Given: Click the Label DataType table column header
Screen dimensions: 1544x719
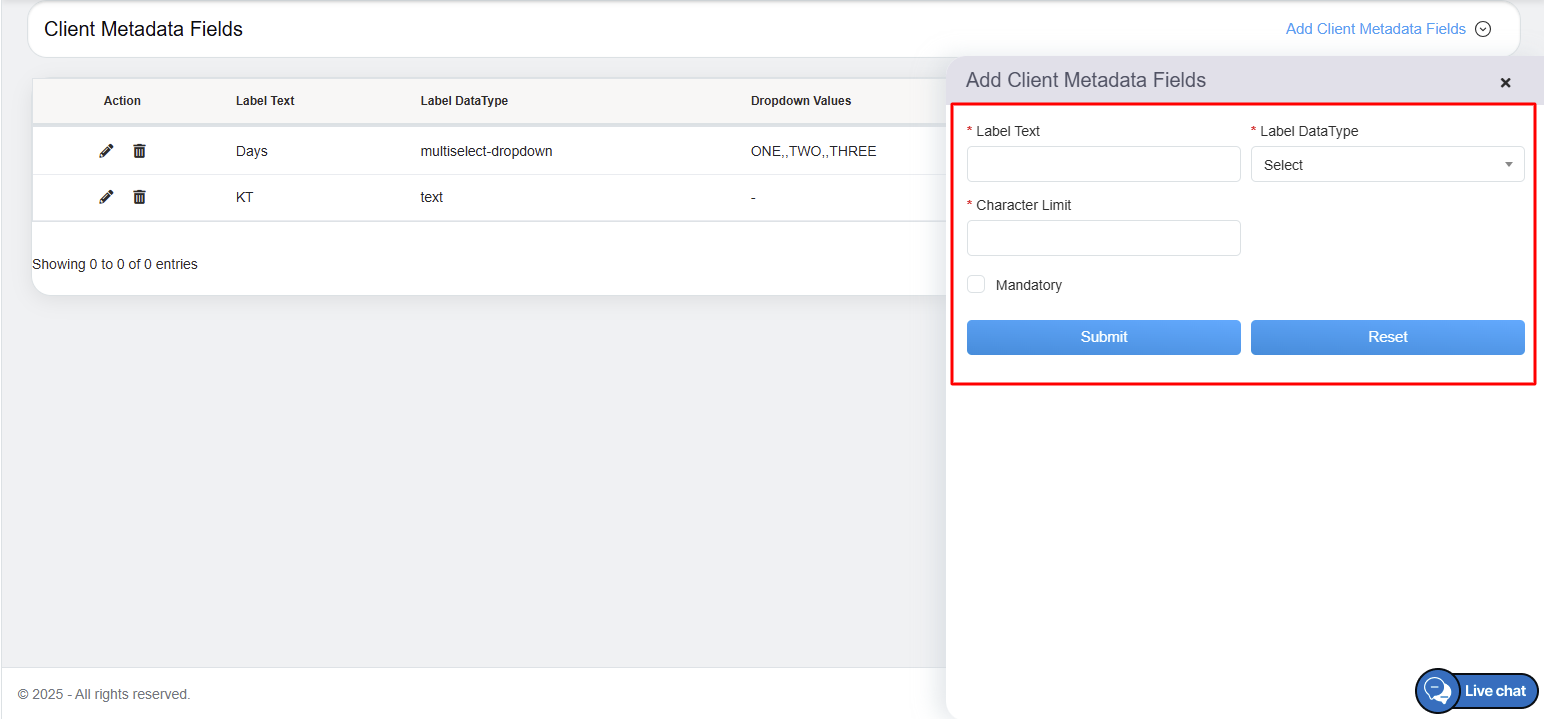Looking at the screenshot, I should point(464,101).
